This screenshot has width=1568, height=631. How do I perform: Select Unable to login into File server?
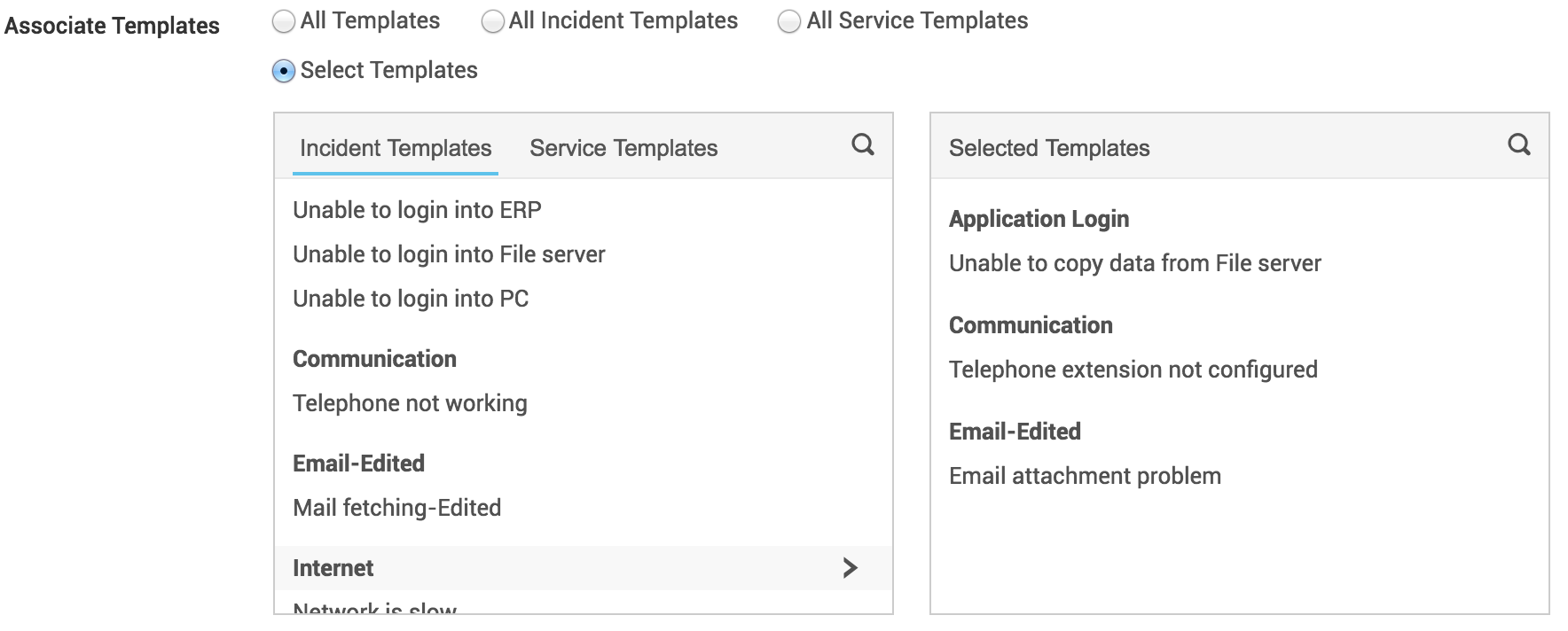(449, 254)
